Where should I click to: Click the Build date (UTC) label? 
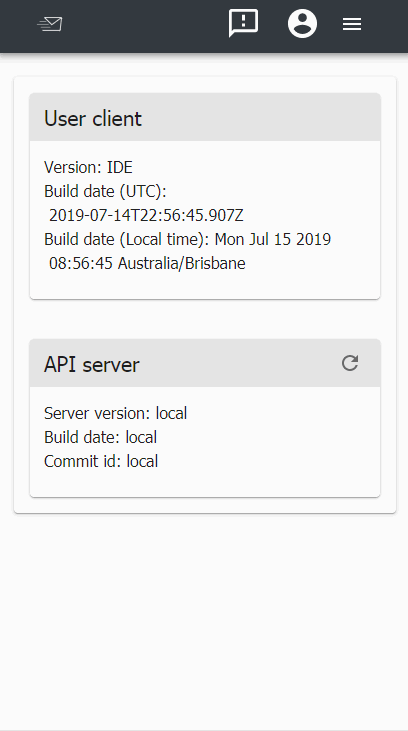click(x=105, y=191)
